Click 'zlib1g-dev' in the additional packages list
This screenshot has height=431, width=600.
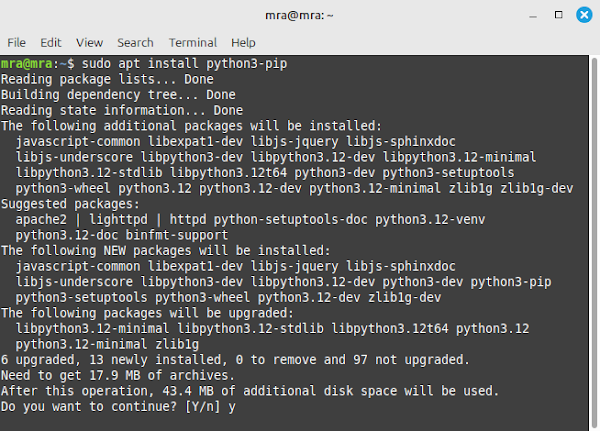(536, 188)
